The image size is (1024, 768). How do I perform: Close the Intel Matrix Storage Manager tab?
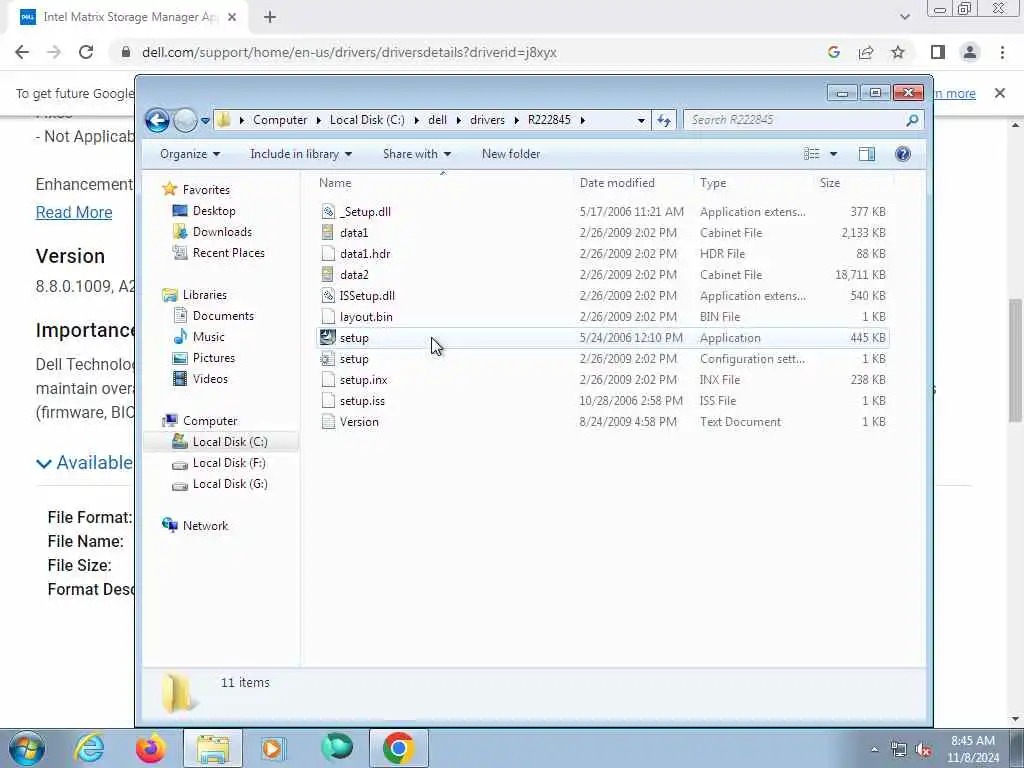coord(232,18)
